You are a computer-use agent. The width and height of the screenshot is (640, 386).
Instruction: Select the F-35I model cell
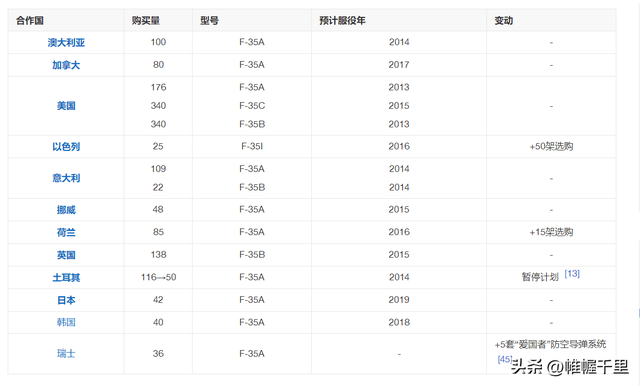click(252, 146)
